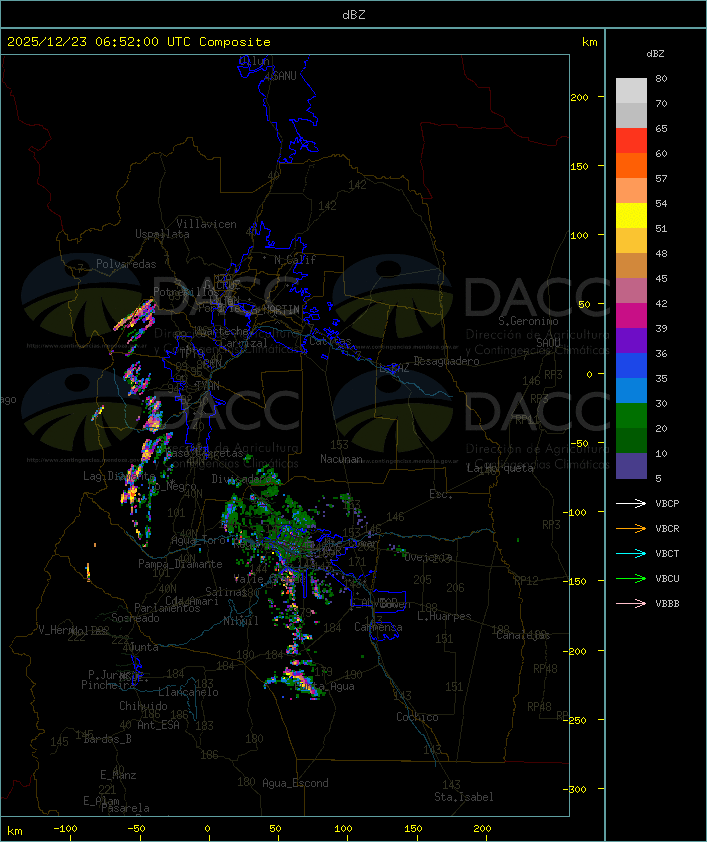The image size is (707, 842).
Task: Click the Parlamentos map label
Action: click(x=167, y=608)
